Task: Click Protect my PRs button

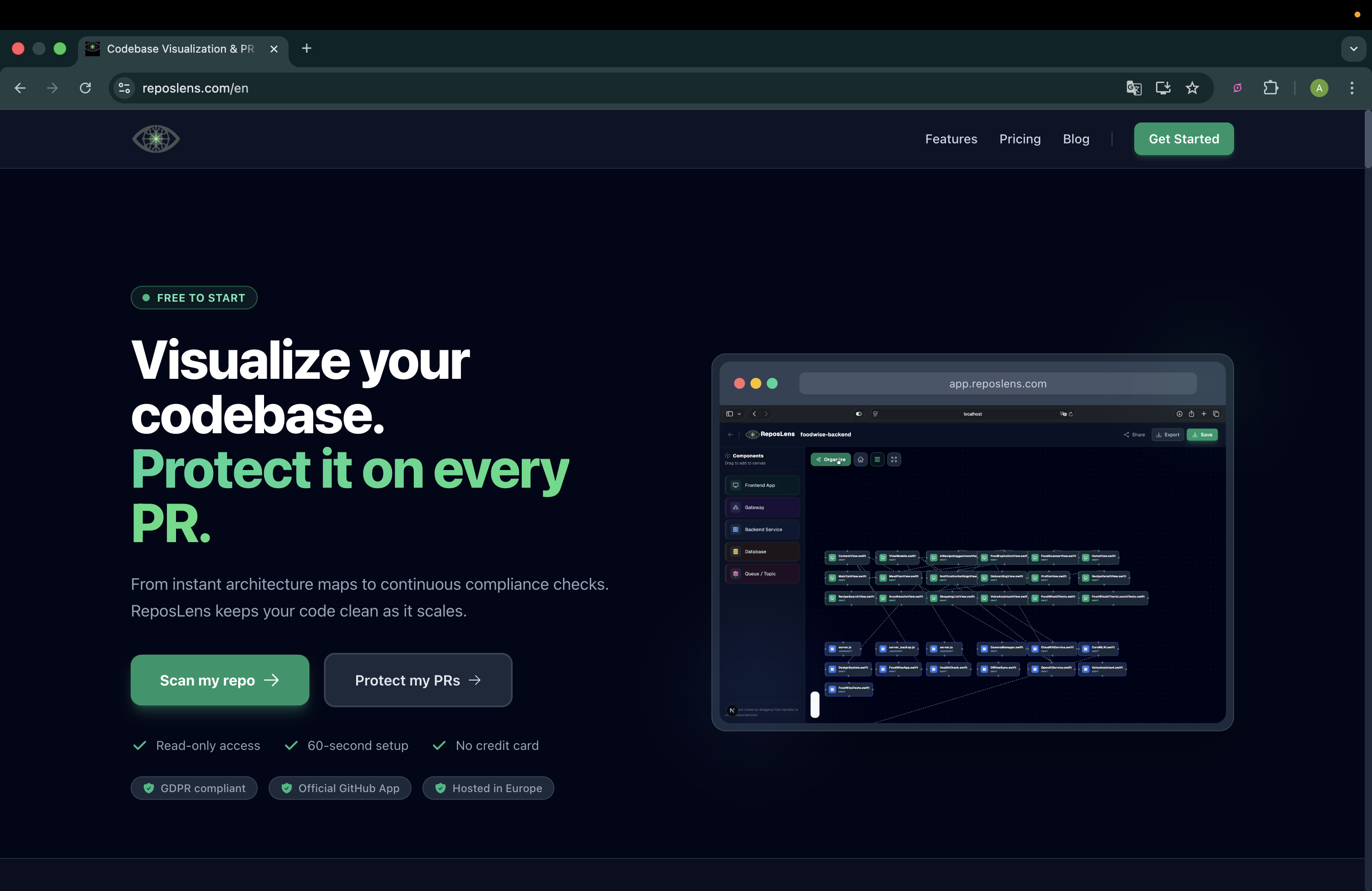Action: [418, 680]
